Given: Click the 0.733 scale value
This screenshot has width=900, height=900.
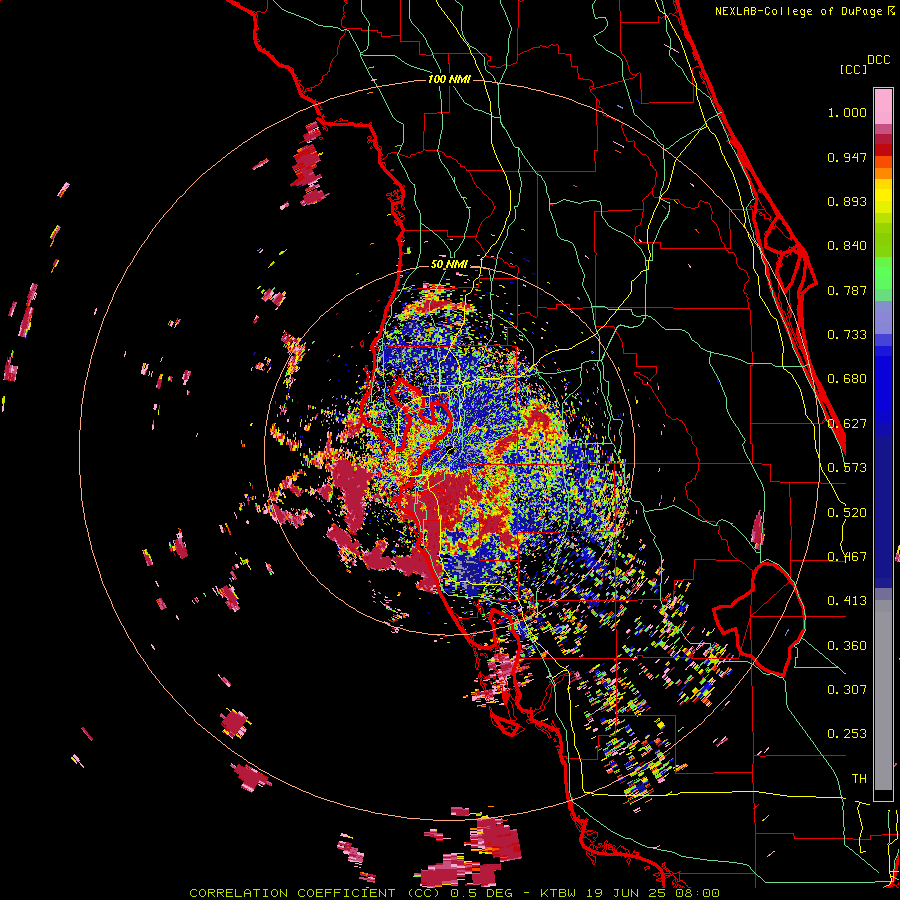Looking at the screenshot, I should pos(847,335).
